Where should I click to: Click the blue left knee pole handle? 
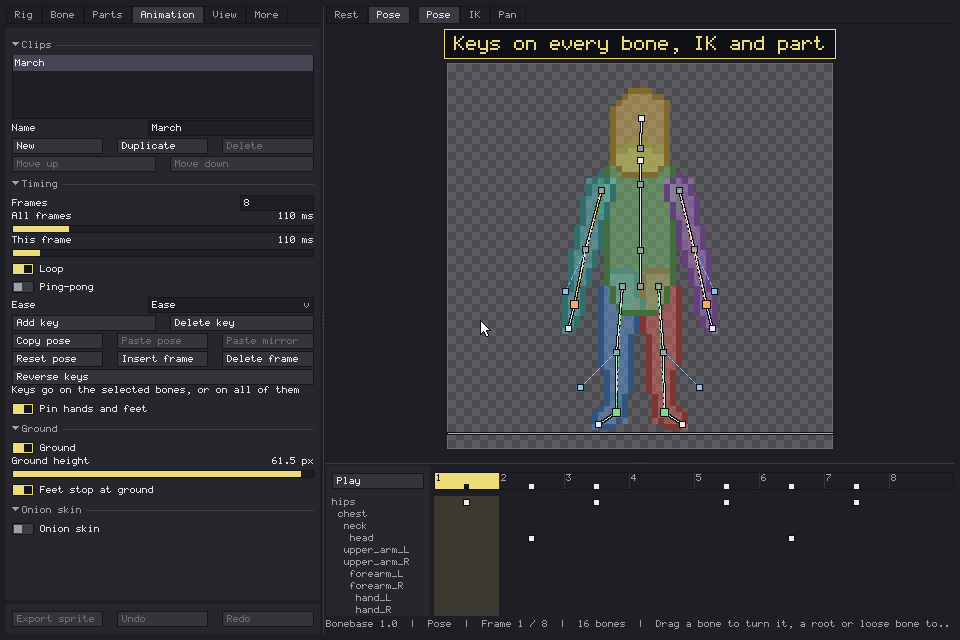click(580, 388)
